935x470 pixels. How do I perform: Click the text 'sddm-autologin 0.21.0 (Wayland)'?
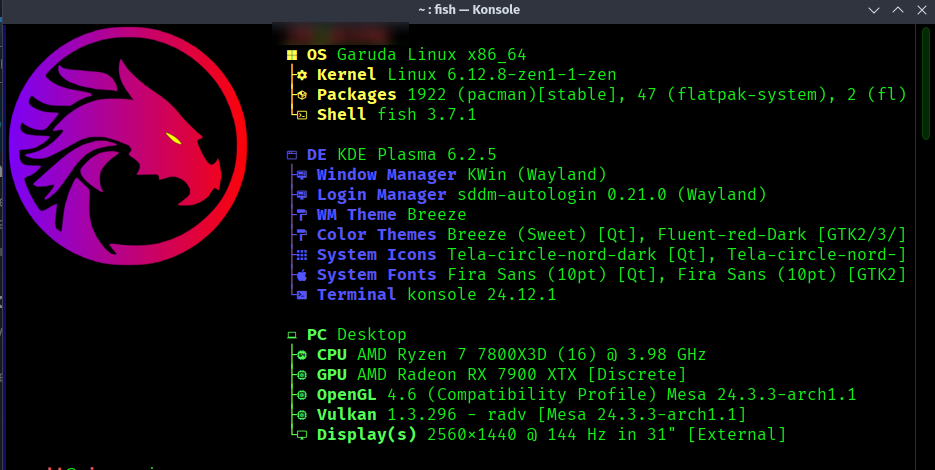612,194
